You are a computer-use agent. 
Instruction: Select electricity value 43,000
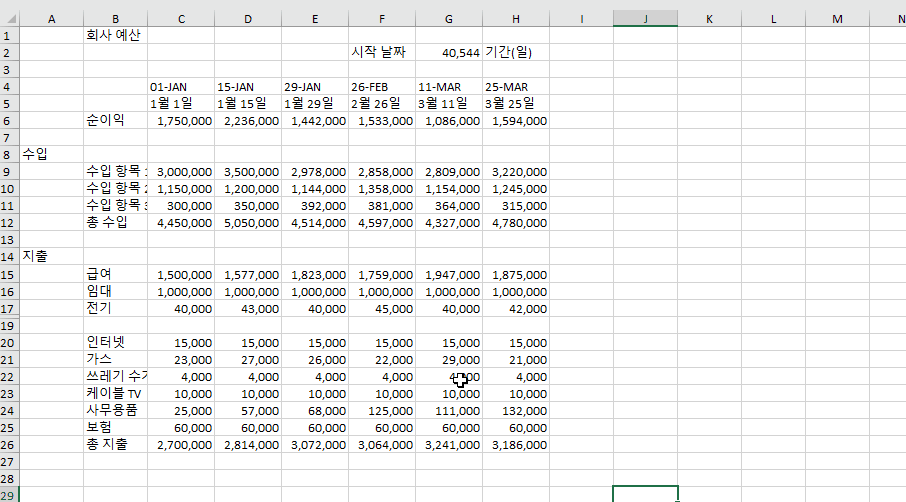click(x=248, y=308)
